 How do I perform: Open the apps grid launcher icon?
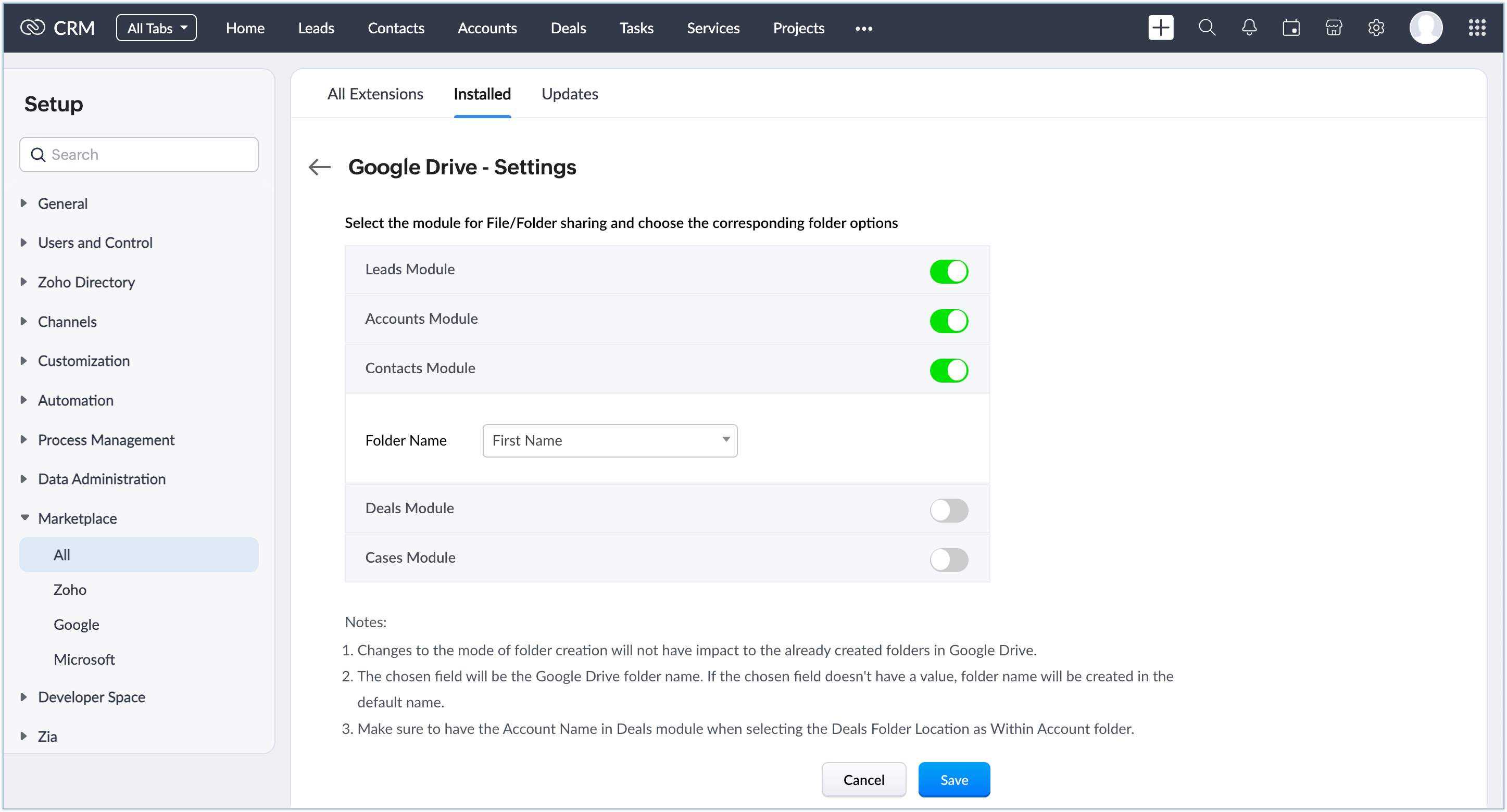click(x=1477, y=28)
